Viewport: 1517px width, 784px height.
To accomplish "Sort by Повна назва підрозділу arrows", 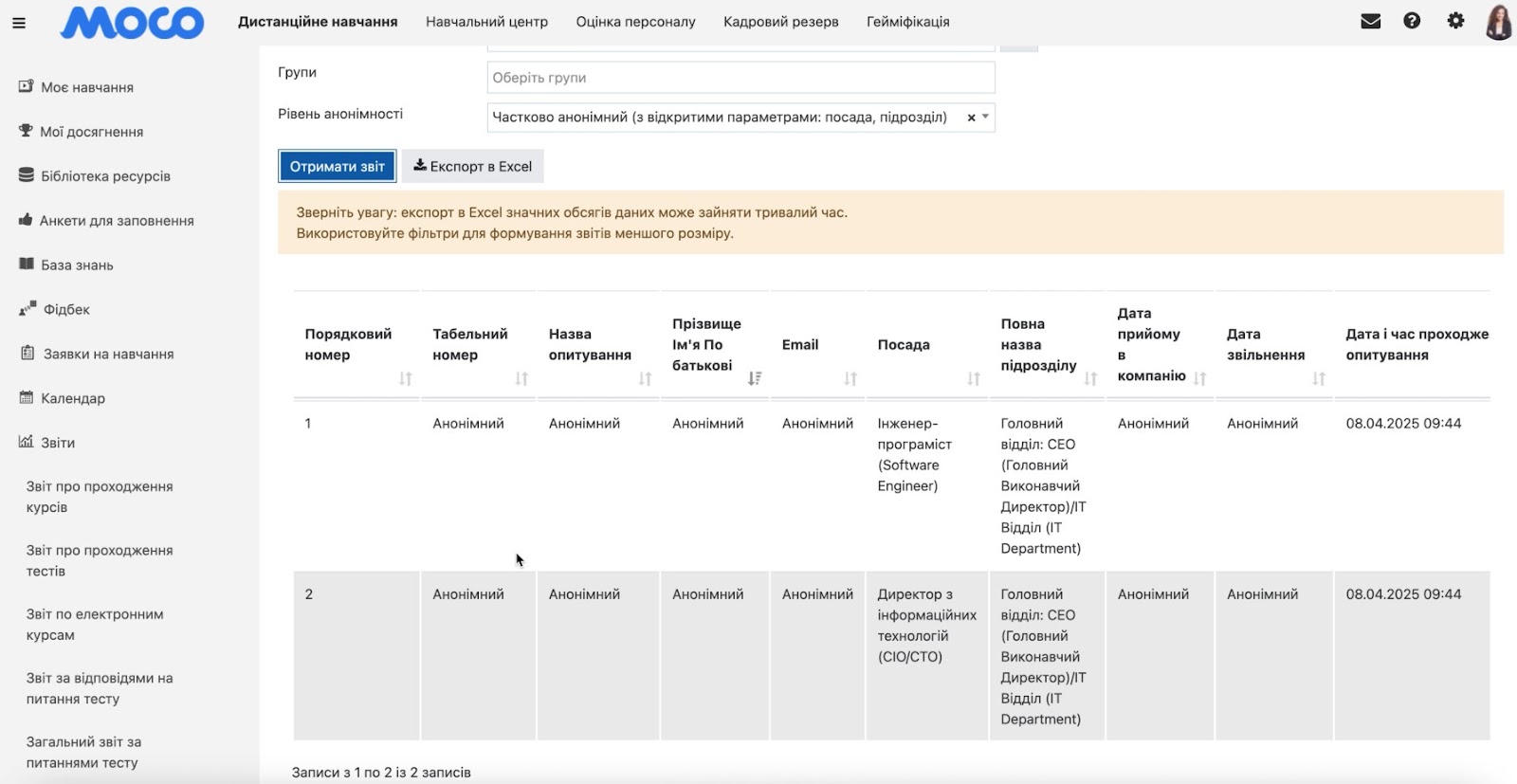I will (1090, 378).
